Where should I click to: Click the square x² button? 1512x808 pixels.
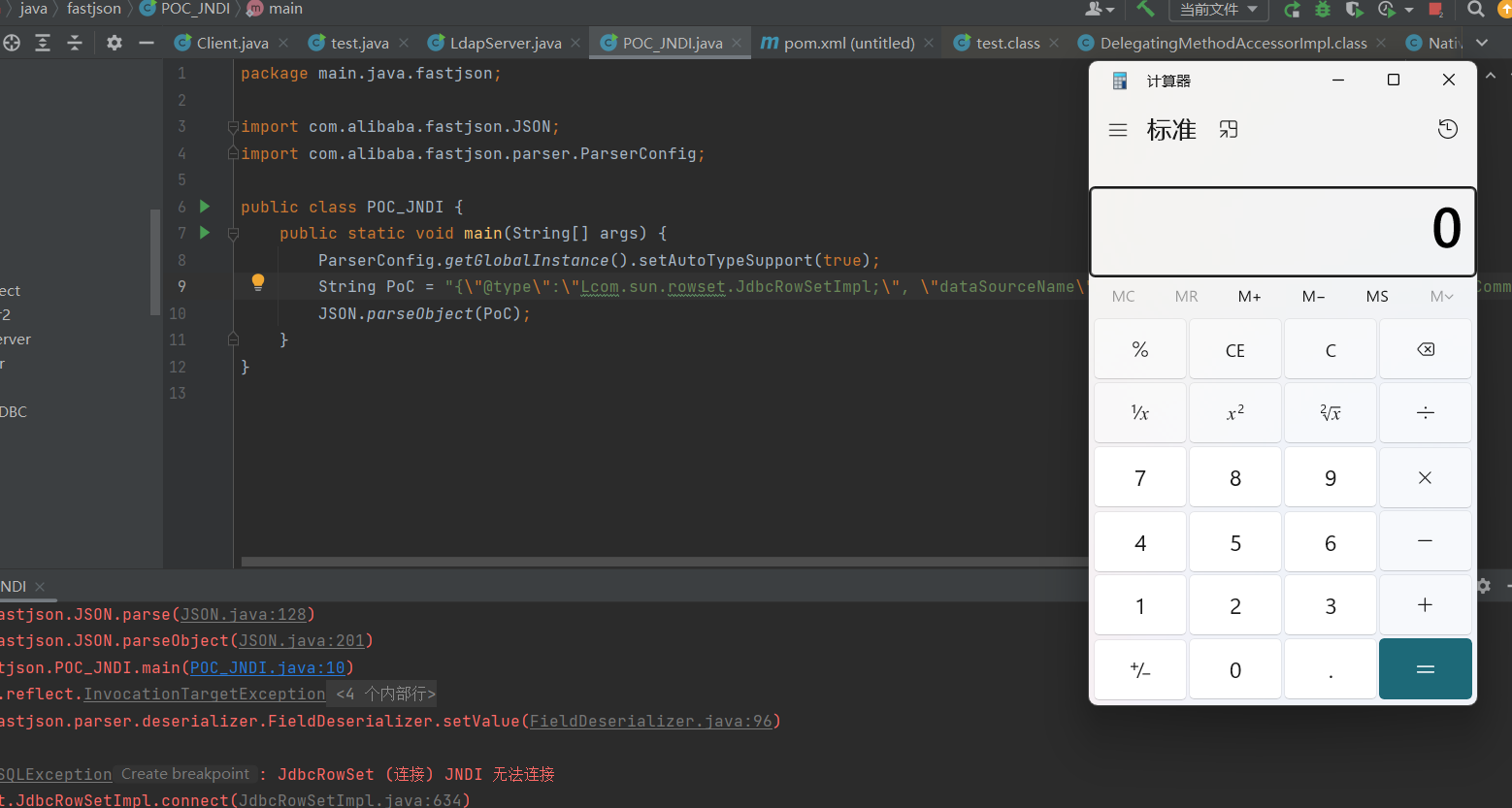[1235, 413]
